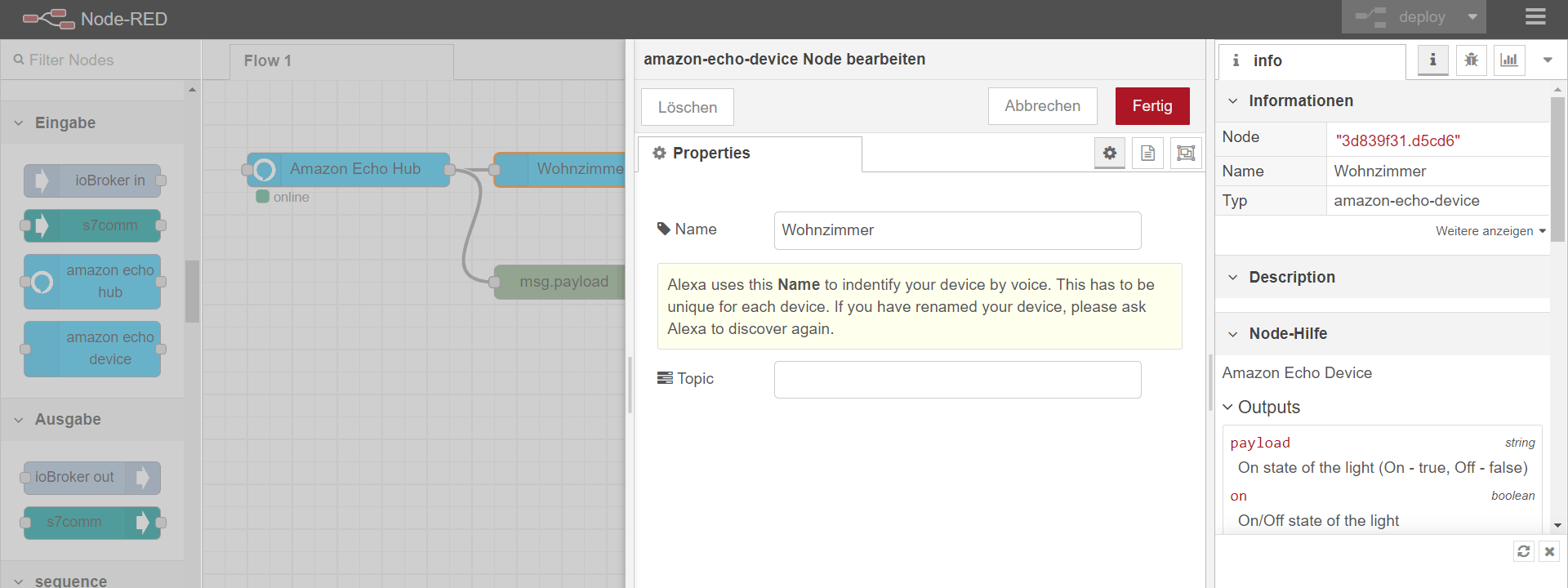Open node properties gear icon
The height and width of the screenshot is (588, 1568).
coord(1110,153)
